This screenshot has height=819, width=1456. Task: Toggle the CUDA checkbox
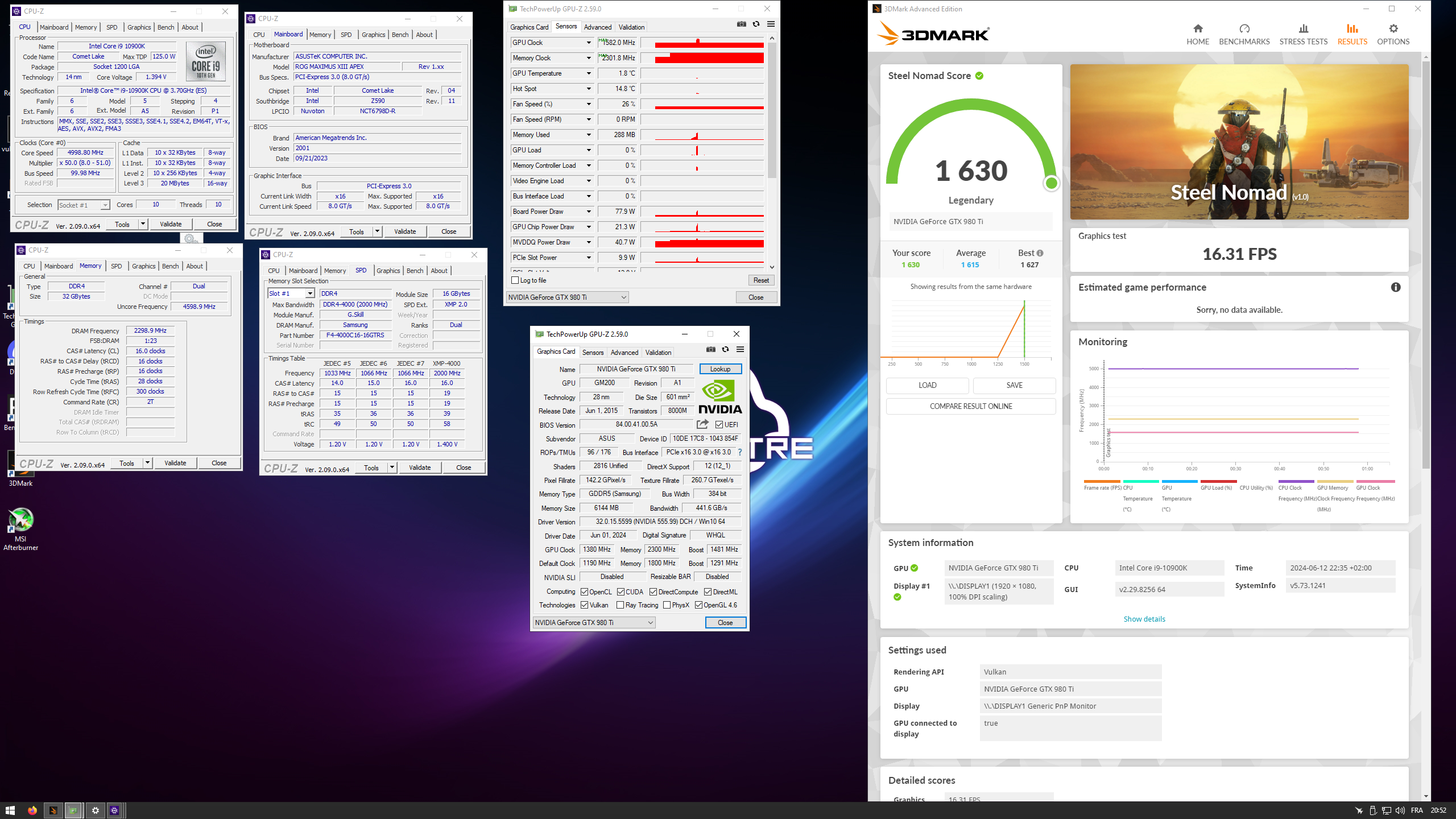[621, 592]
